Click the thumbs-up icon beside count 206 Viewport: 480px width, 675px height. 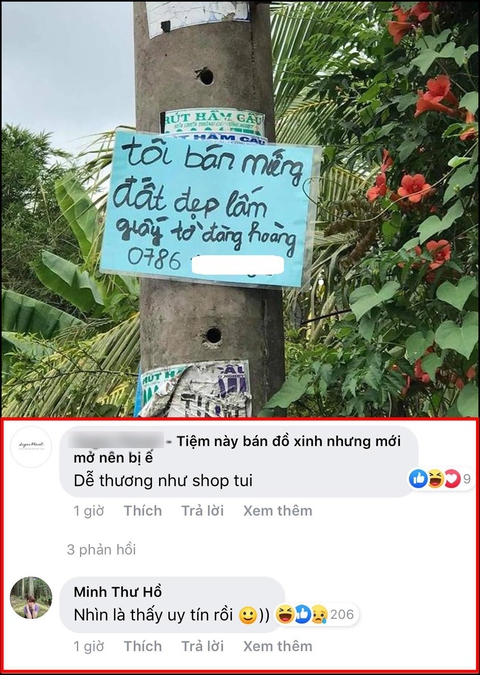(x=303, y=614)
